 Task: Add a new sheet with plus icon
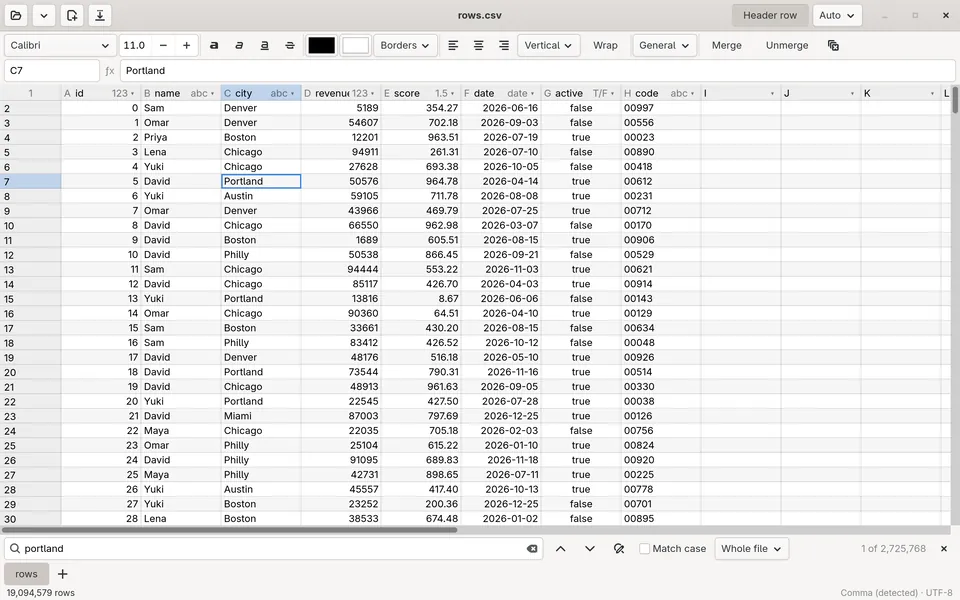[x=62, y=574]
